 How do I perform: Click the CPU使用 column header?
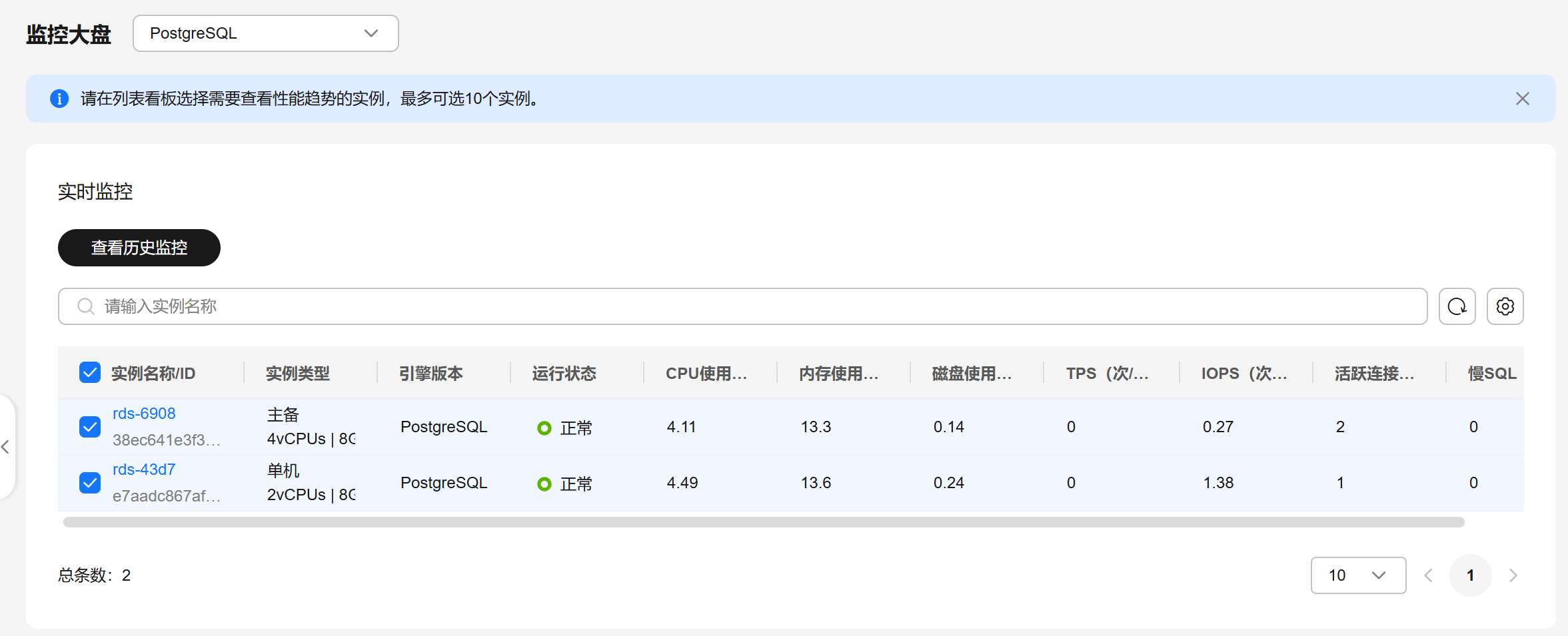[706, 374]
